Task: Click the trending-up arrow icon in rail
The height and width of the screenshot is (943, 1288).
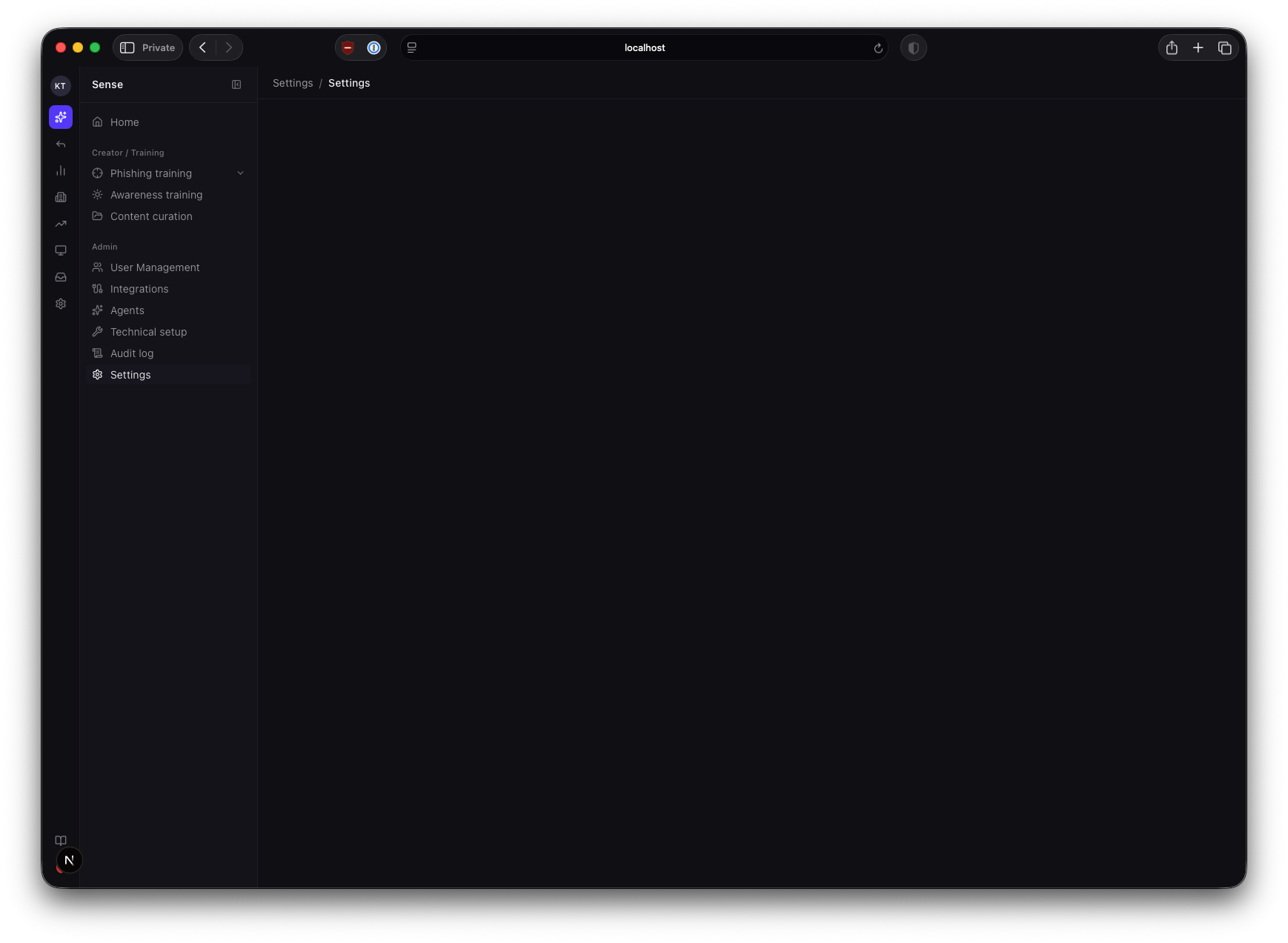Action: click(61, 224)
